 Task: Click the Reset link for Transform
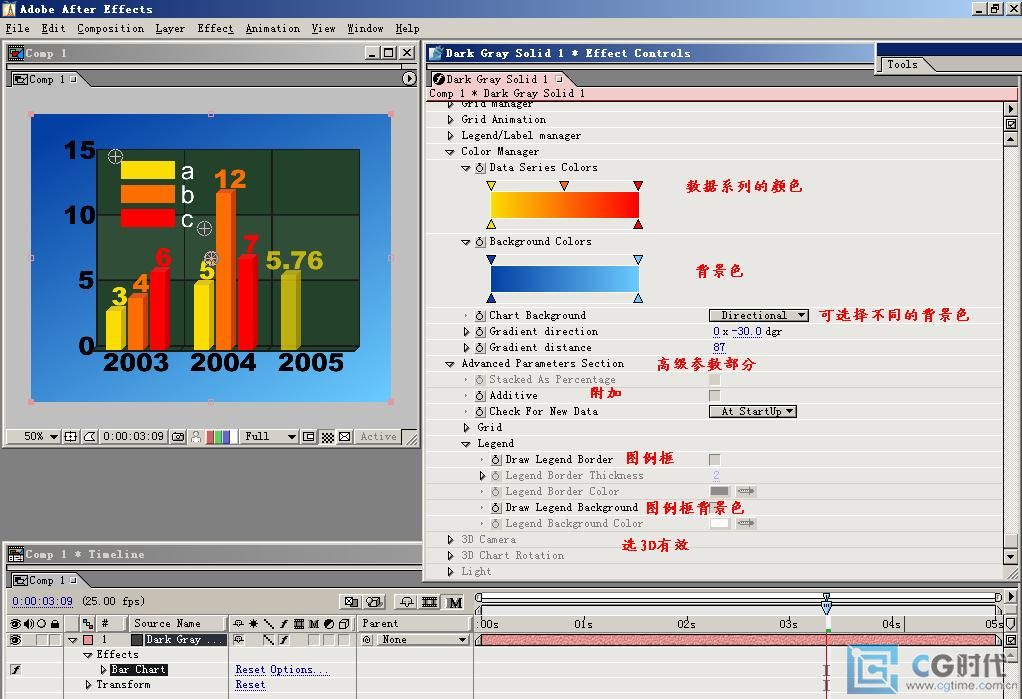click(x=250, y=685)
